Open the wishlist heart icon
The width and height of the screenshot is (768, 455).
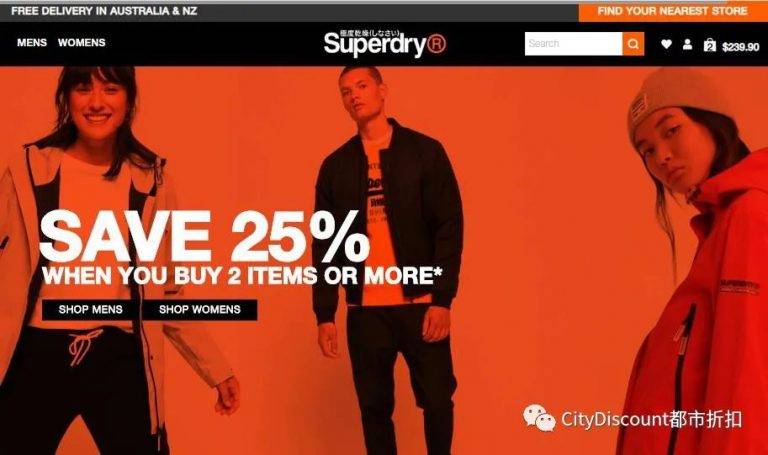(666, 44)
